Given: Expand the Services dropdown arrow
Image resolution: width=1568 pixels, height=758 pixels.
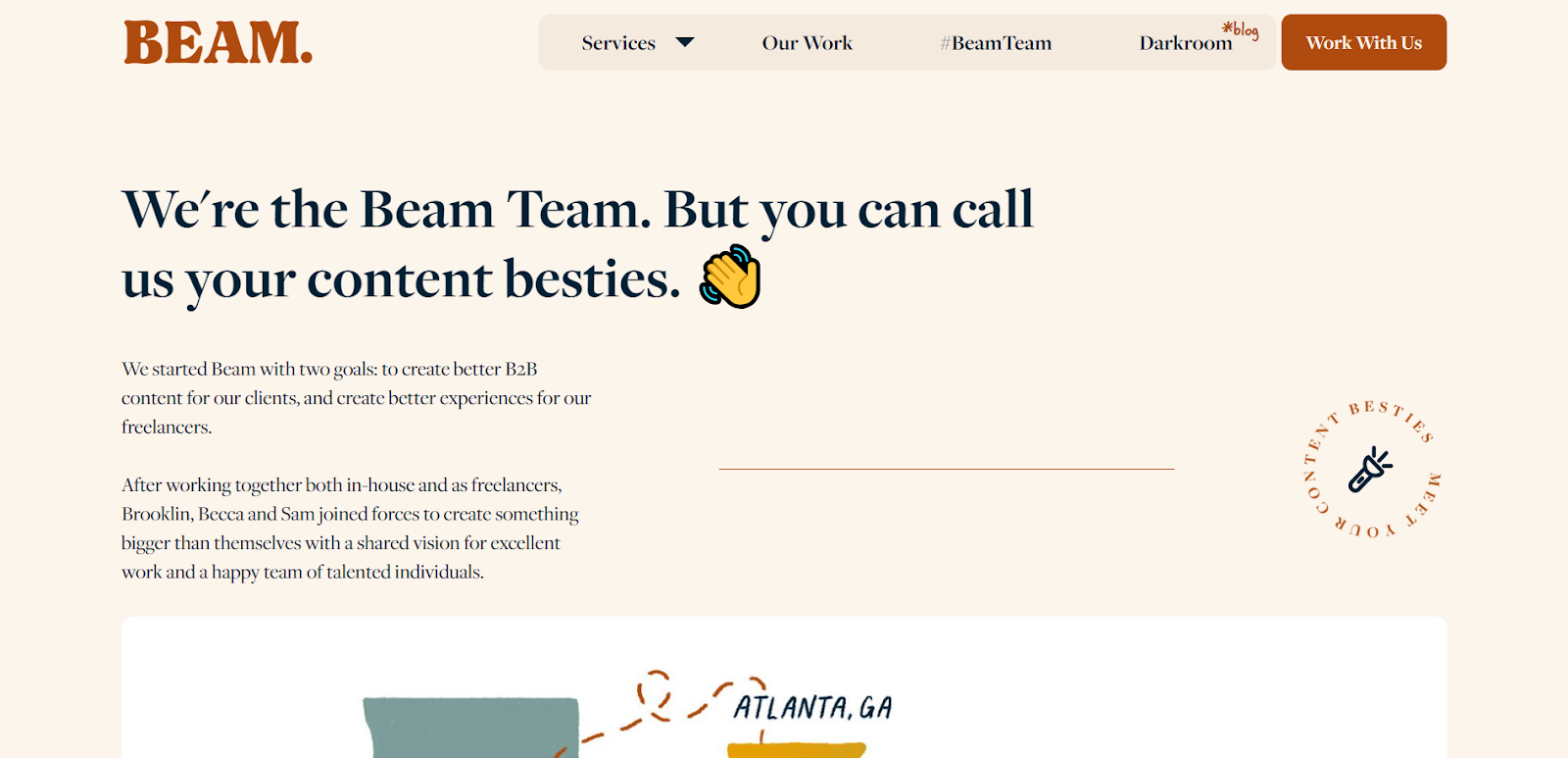Looking at the screenshot, I should 685,42.
